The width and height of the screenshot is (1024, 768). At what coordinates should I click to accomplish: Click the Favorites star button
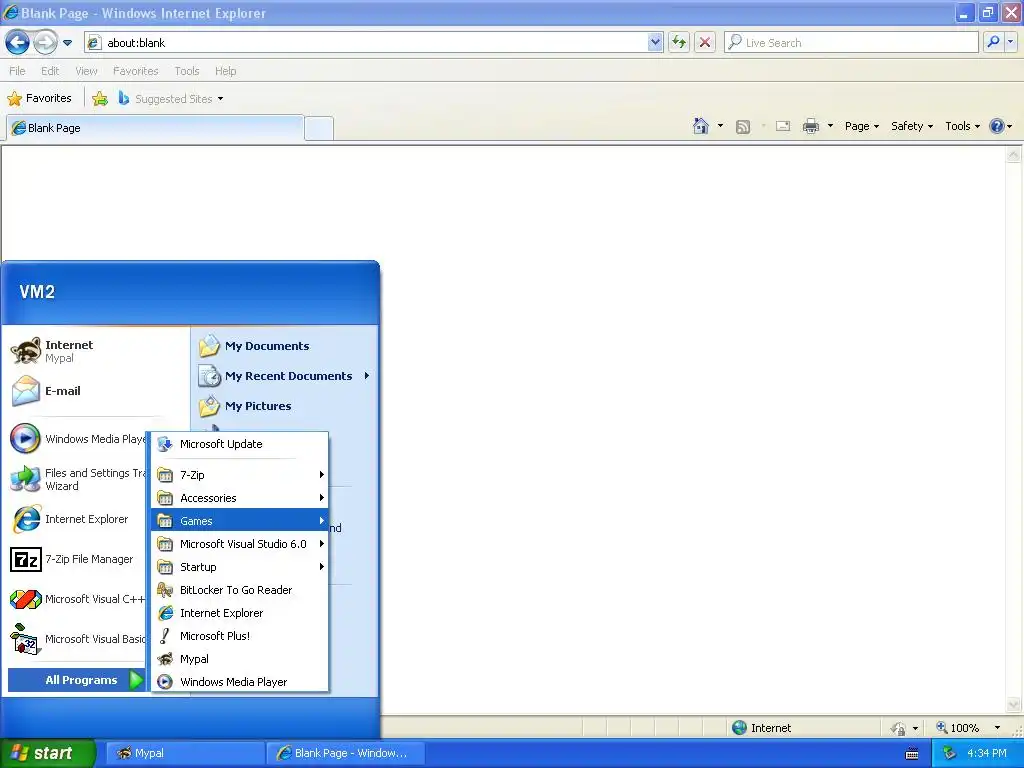tap(39, 99)
